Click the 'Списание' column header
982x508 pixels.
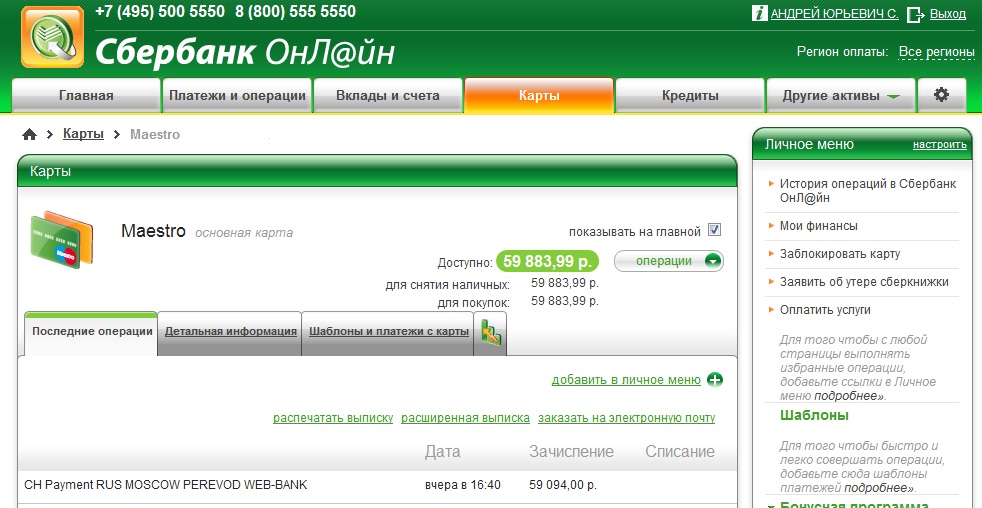[x=680, y=452]
